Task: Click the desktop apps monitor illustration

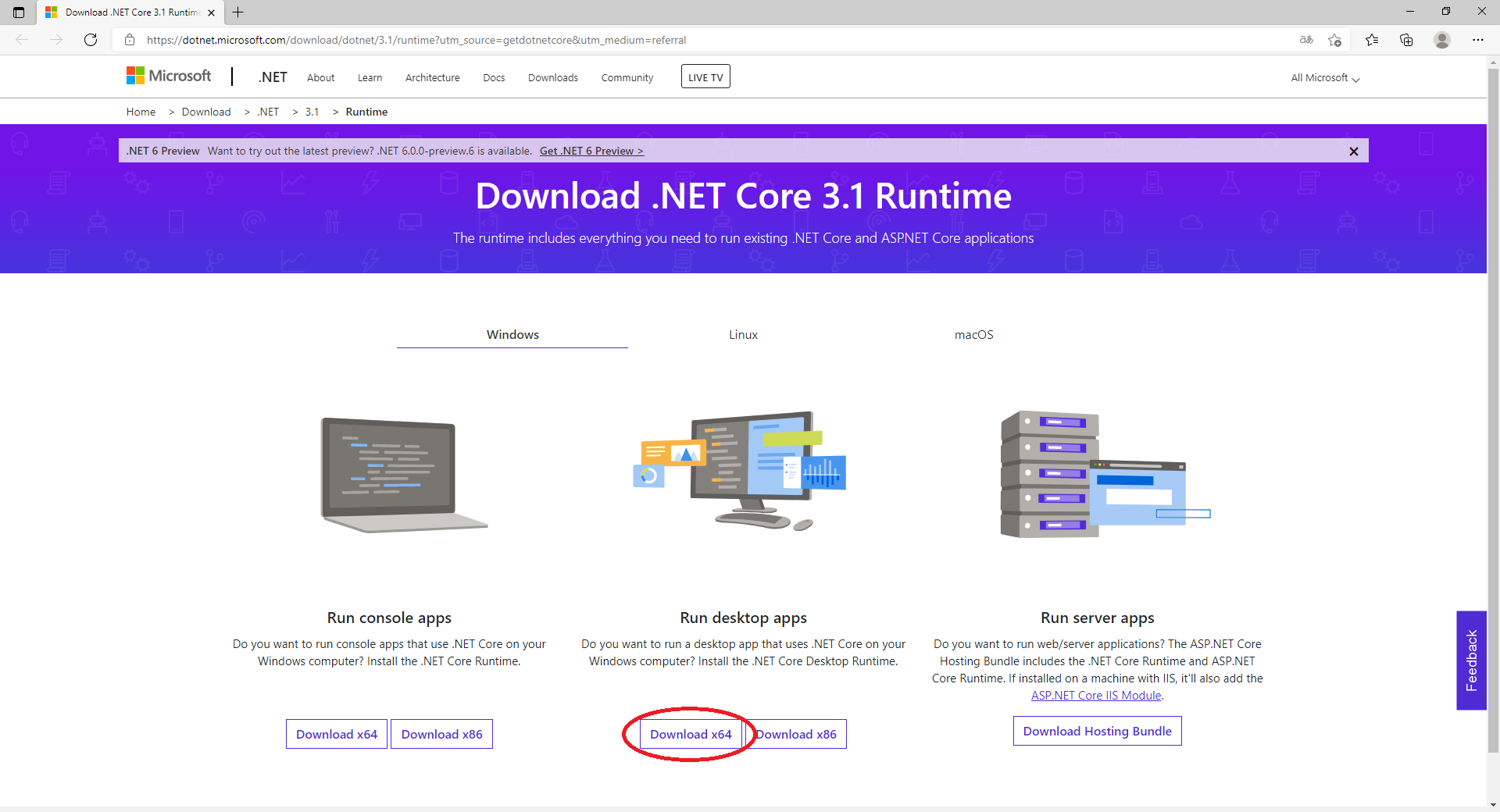Action: click(x=740, y=470)
